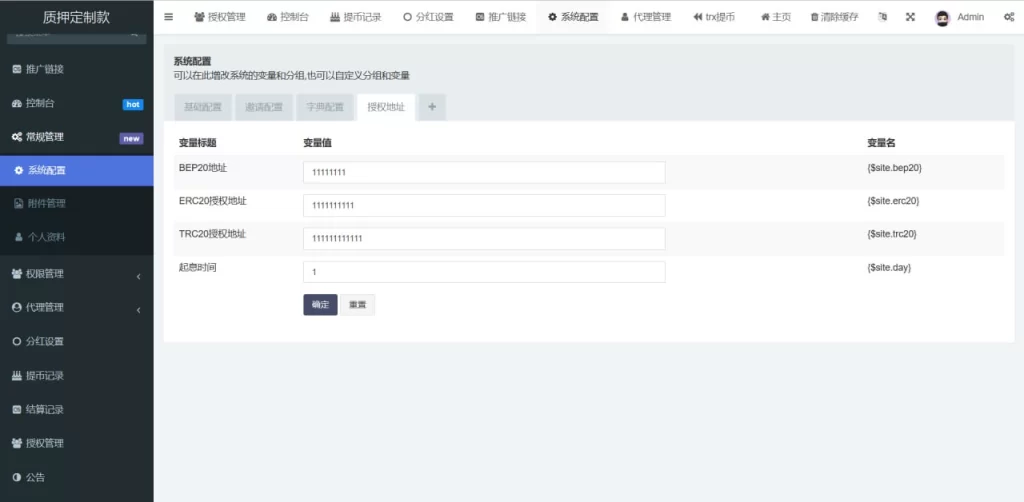1024x502 pixels.
Task: Click the new badge beside 常规管理
Action: click(131, 138)
